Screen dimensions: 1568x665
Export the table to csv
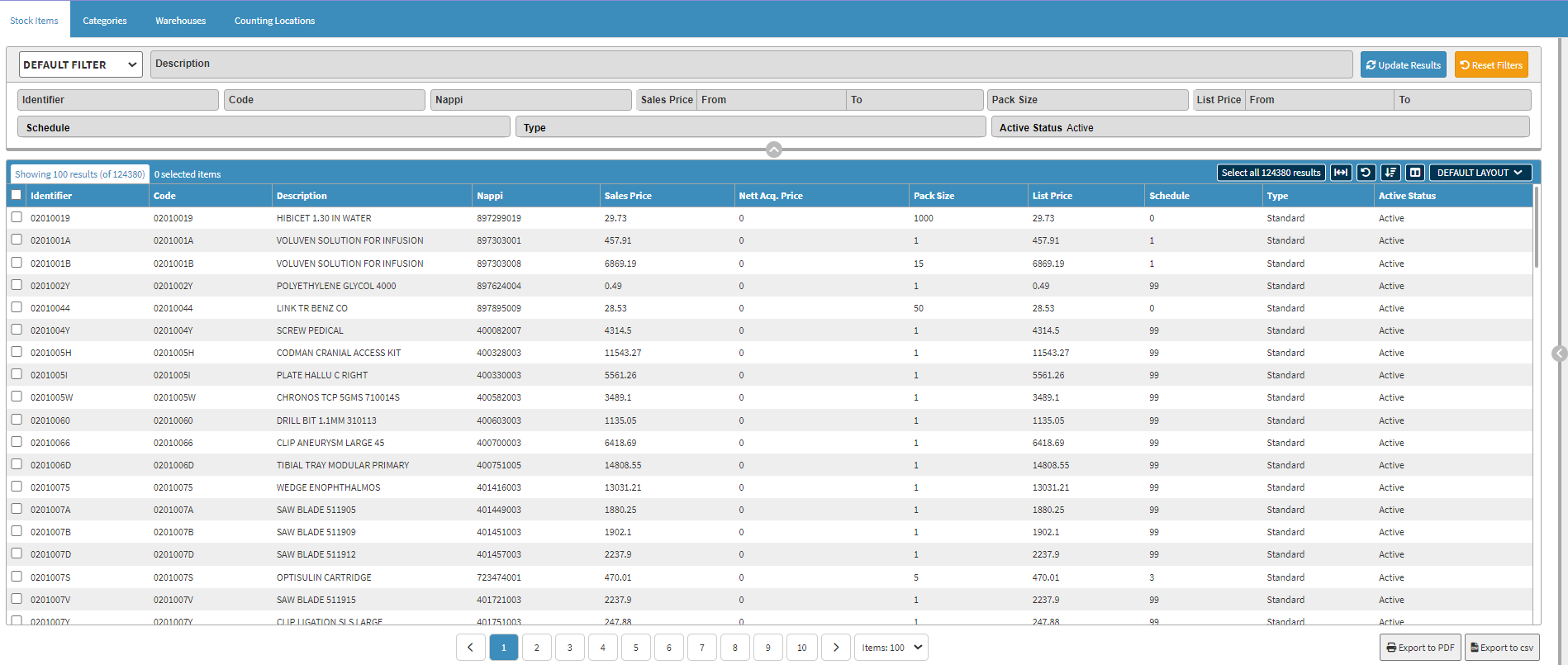tap(1501, 648)
